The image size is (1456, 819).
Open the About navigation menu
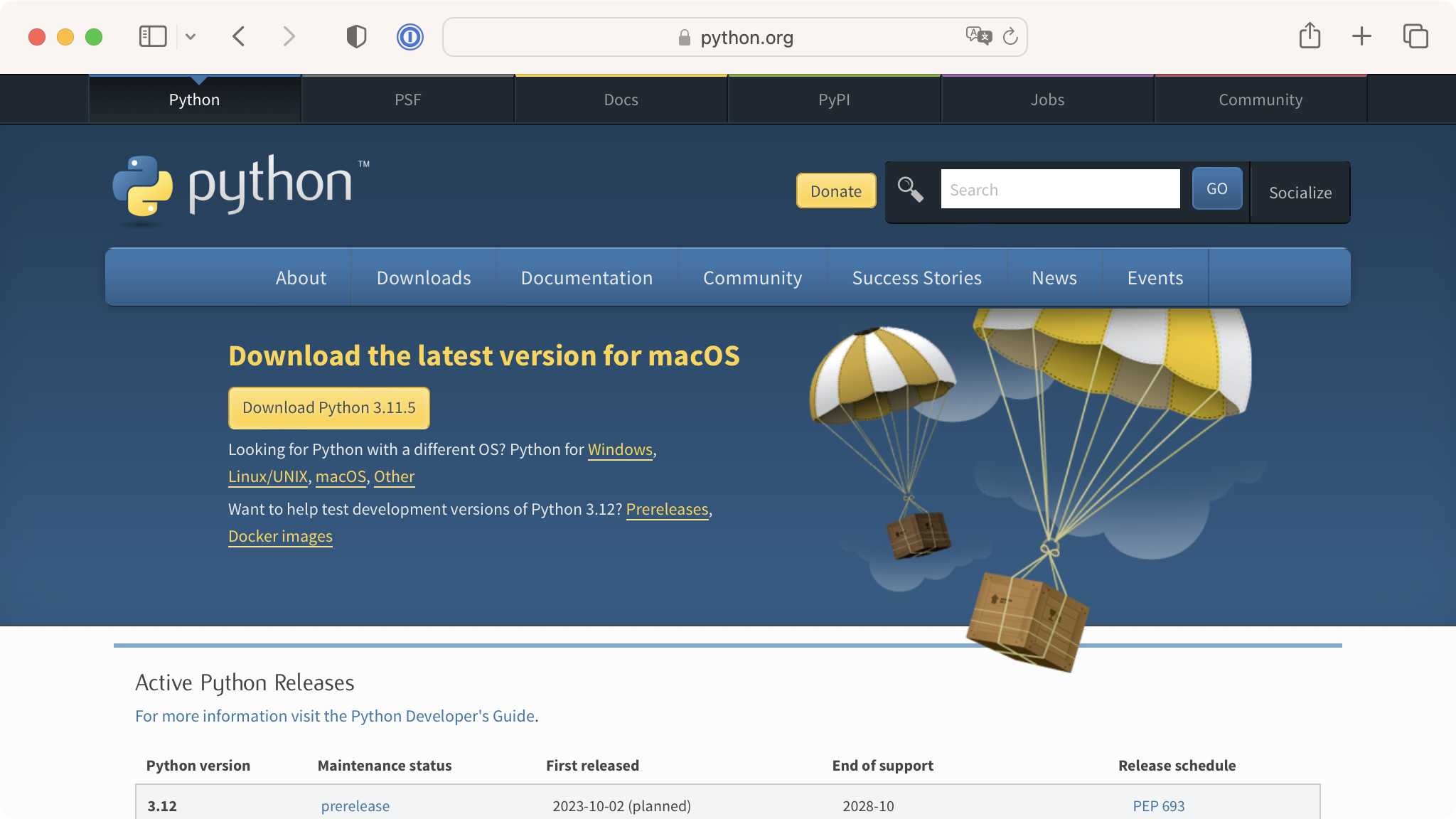click(301, 278)
